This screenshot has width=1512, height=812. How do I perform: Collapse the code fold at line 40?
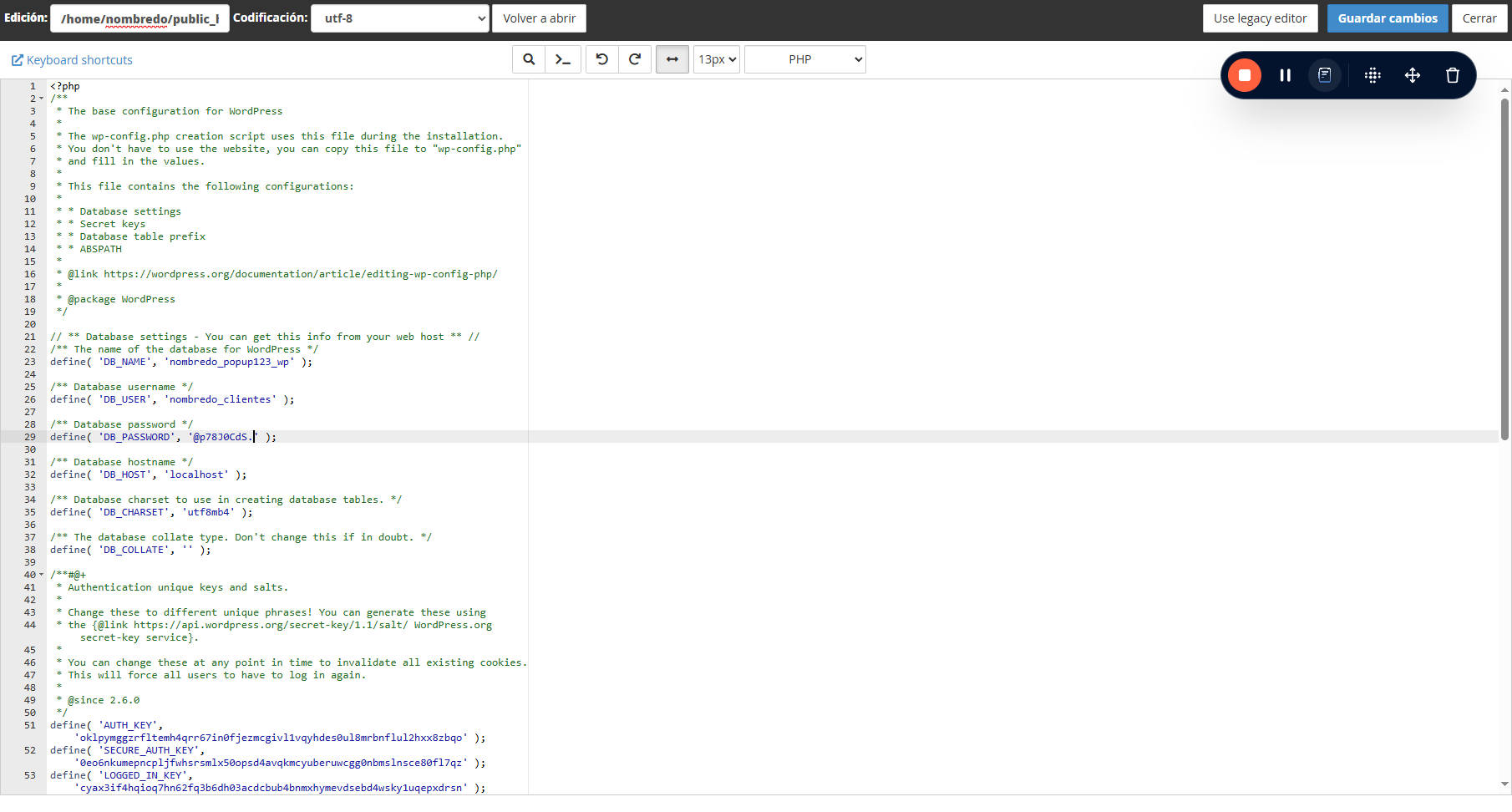(x=42, y=575)
